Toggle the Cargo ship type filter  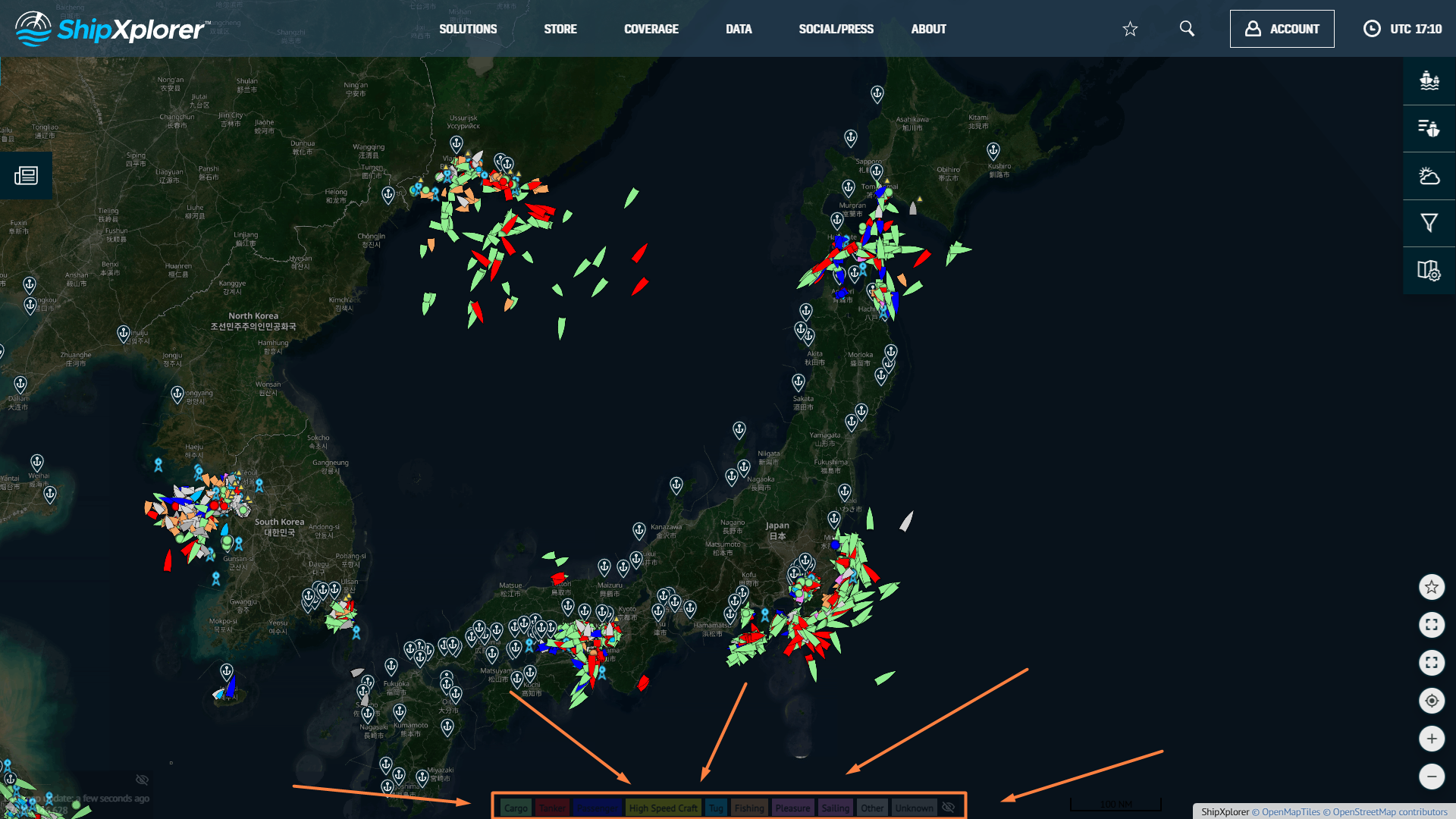516,808
